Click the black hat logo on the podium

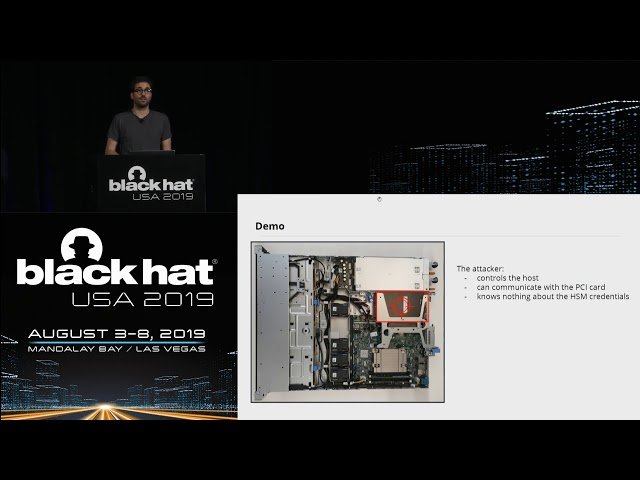tap(151, 183)
